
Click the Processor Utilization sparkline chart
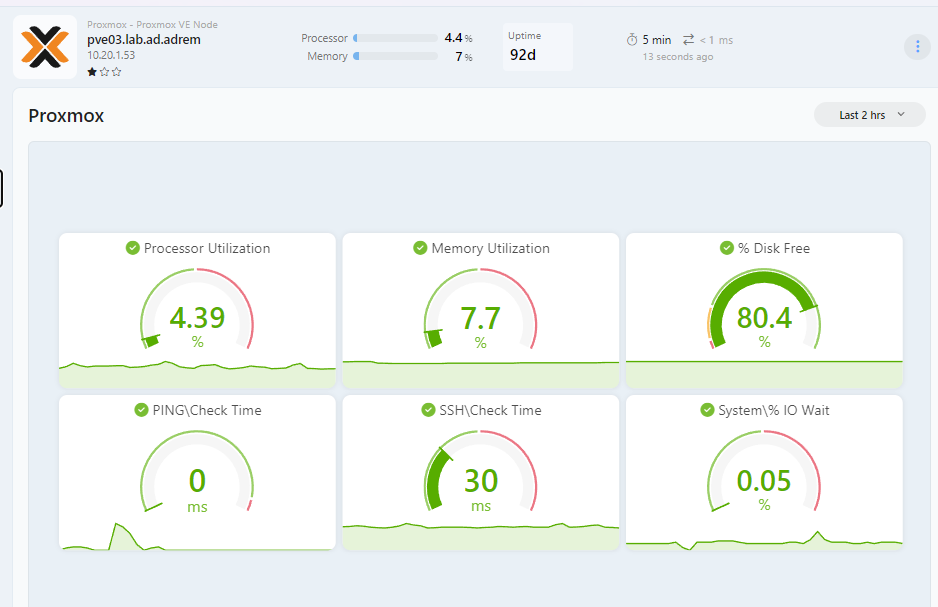[197, 374]
